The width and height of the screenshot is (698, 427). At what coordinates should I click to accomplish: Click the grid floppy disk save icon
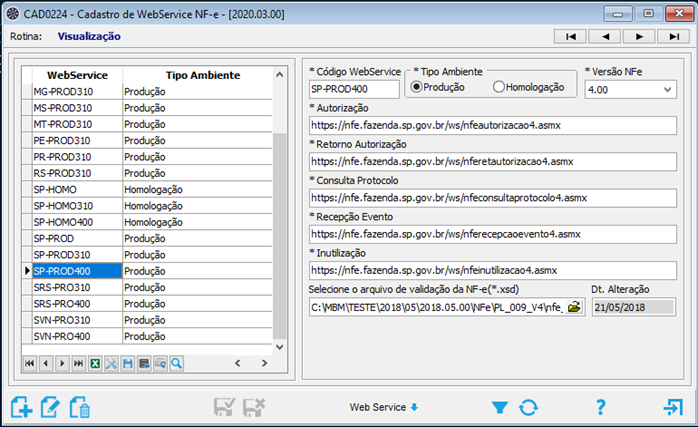click(128, 363)
